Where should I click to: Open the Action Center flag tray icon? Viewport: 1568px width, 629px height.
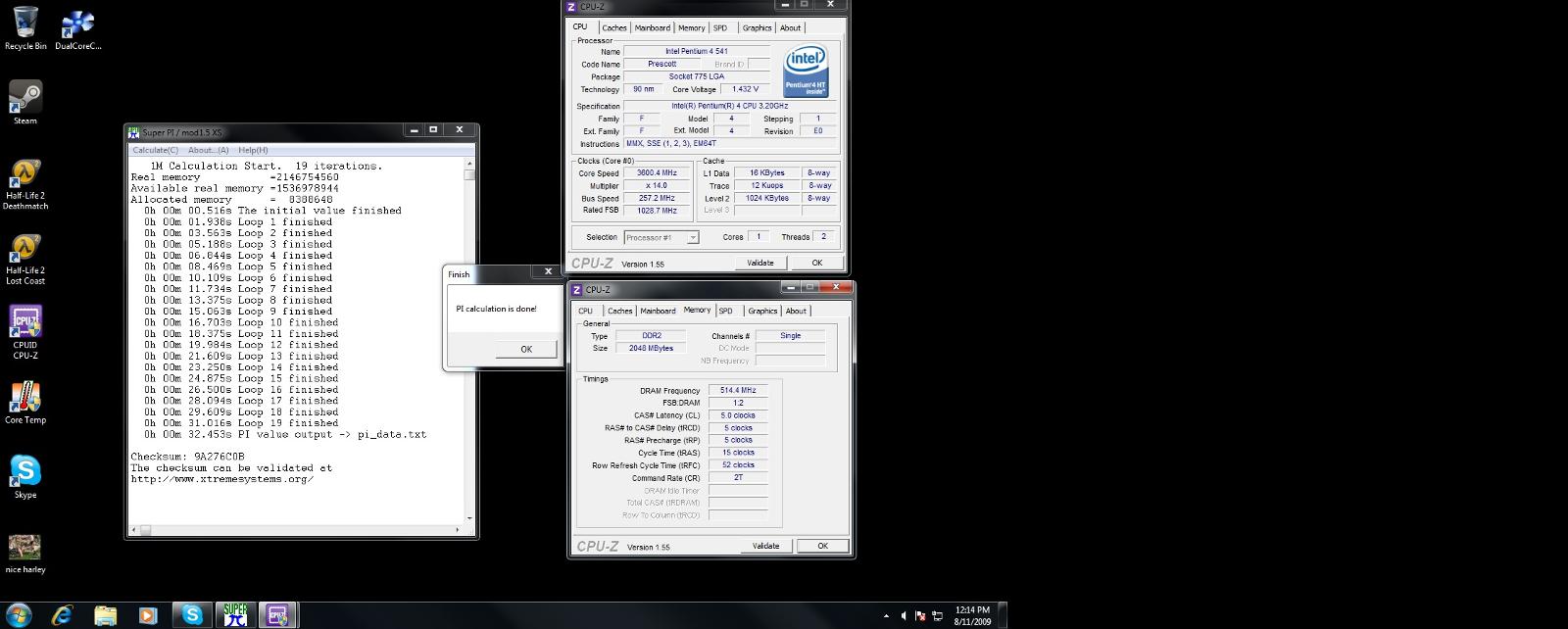920,615
